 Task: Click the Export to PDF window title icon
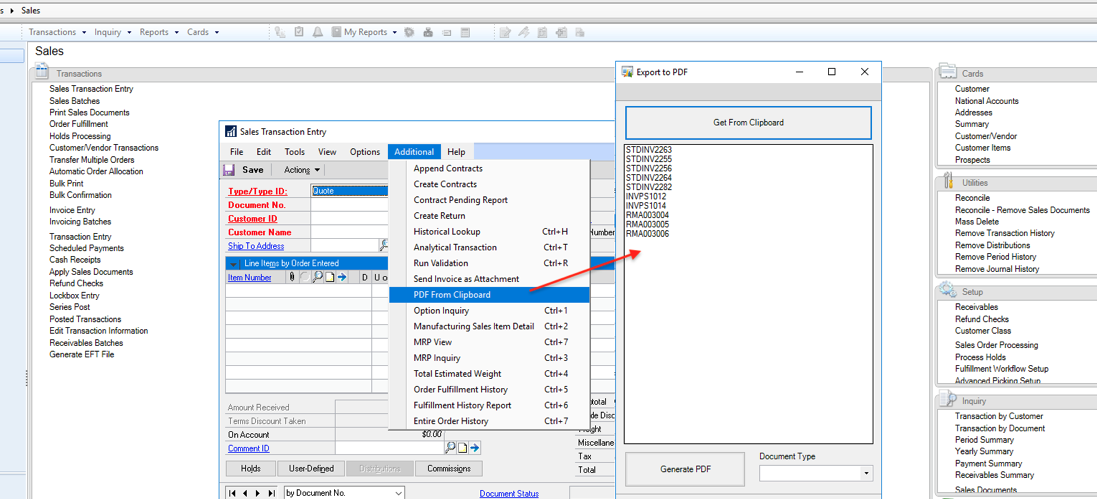(628, 71)
